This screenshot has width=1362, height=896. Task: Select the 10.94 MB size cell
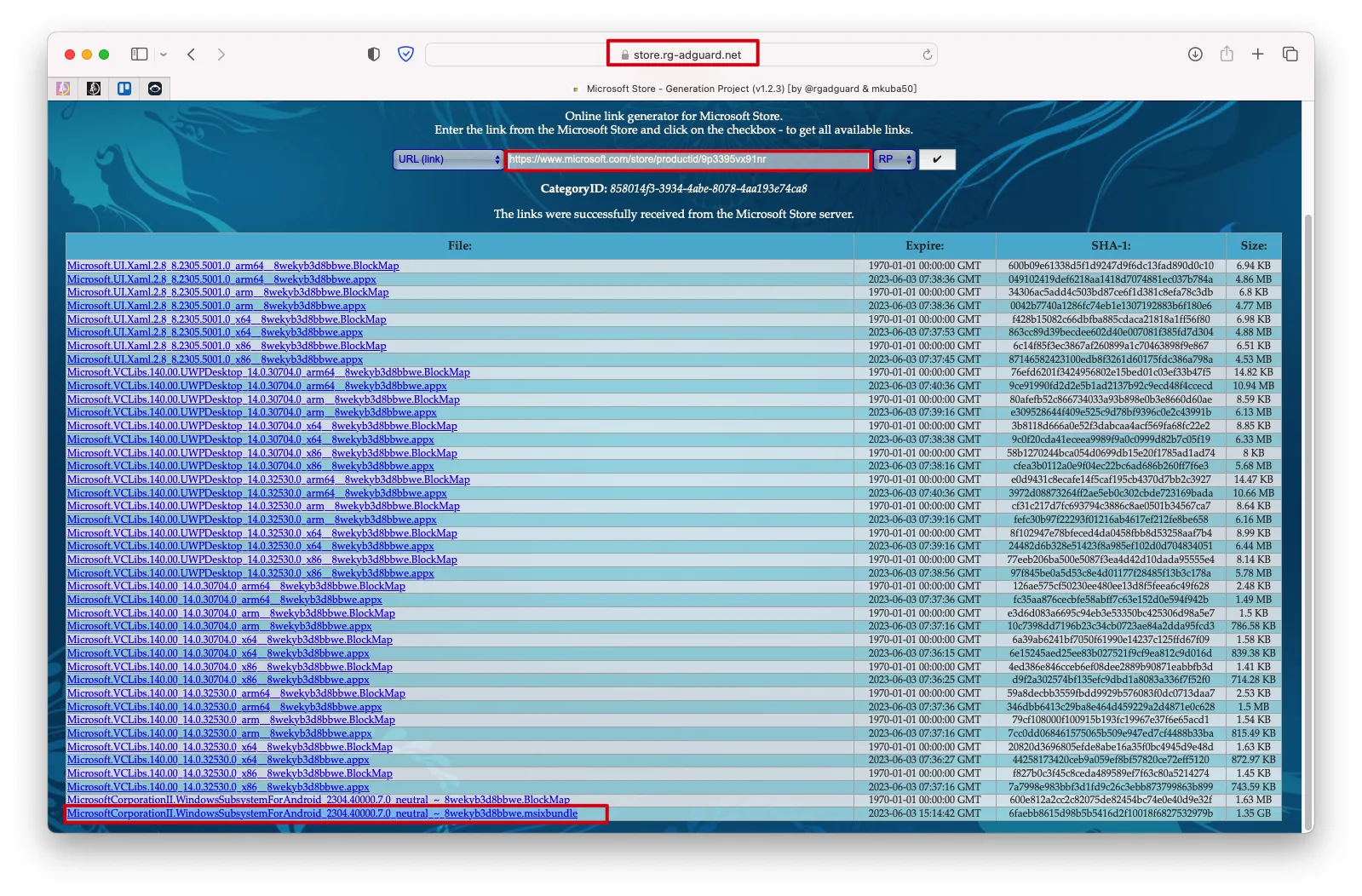coord(1254,386)
